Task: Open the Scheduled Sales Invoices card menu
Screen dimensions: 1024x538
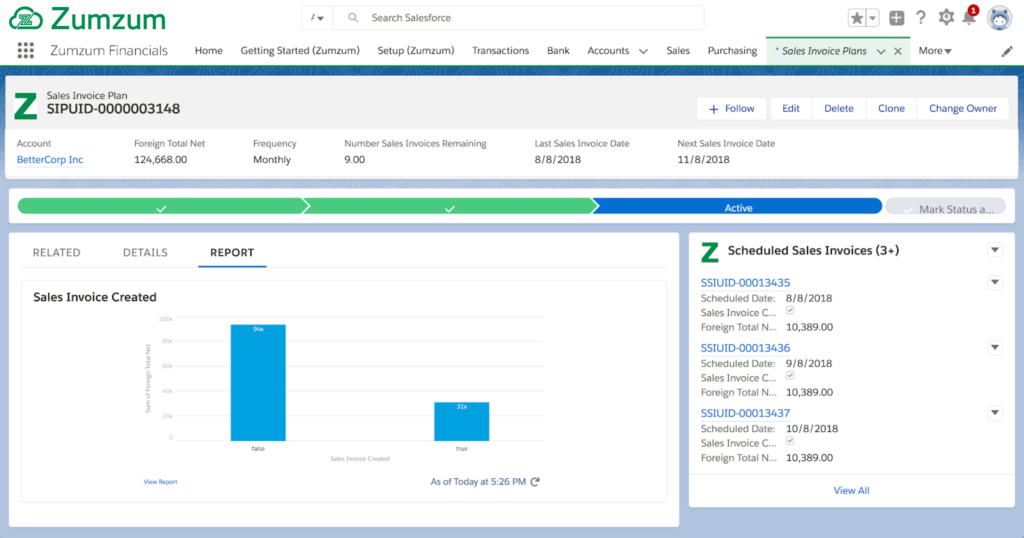Action: (x=995, y=250)
